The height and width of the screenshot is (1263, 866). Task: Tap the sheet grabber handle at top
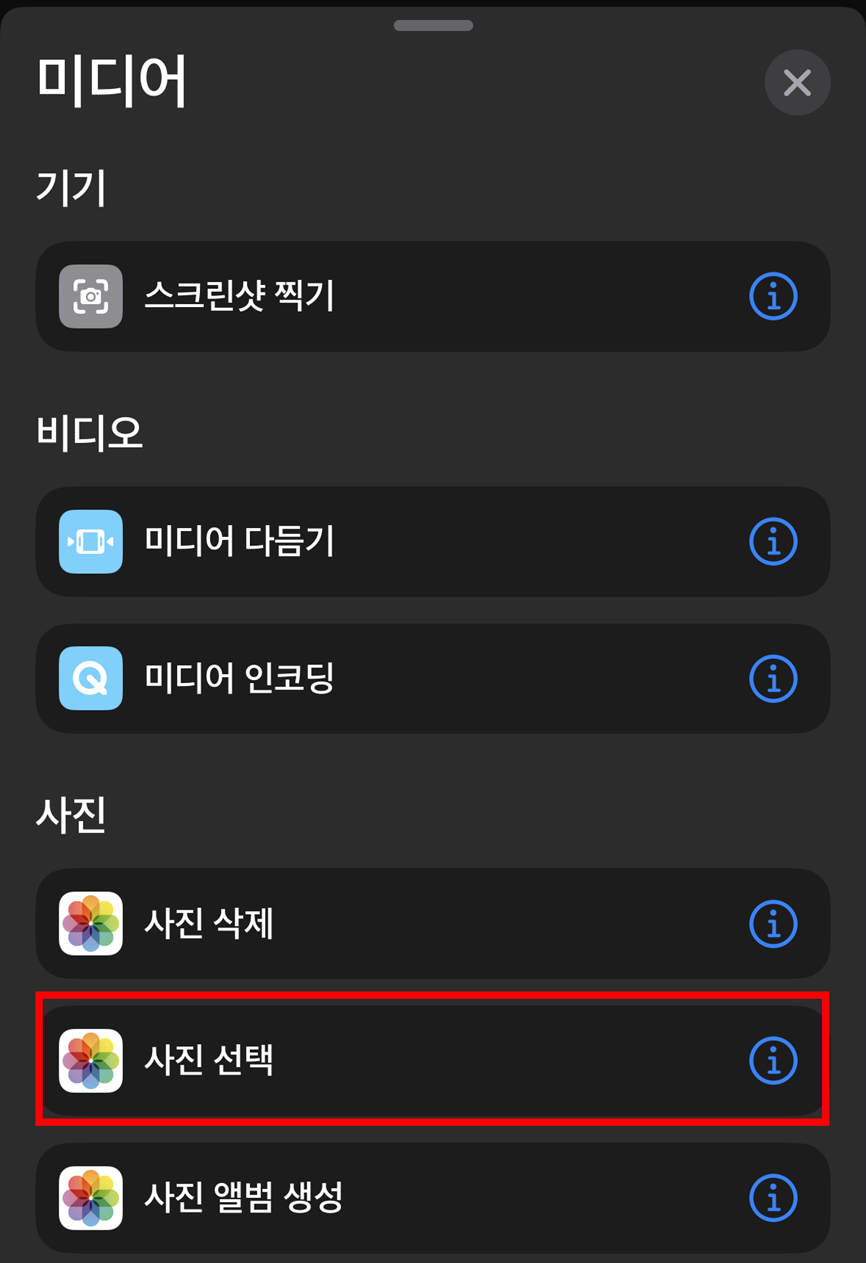(x=433, y=25)
